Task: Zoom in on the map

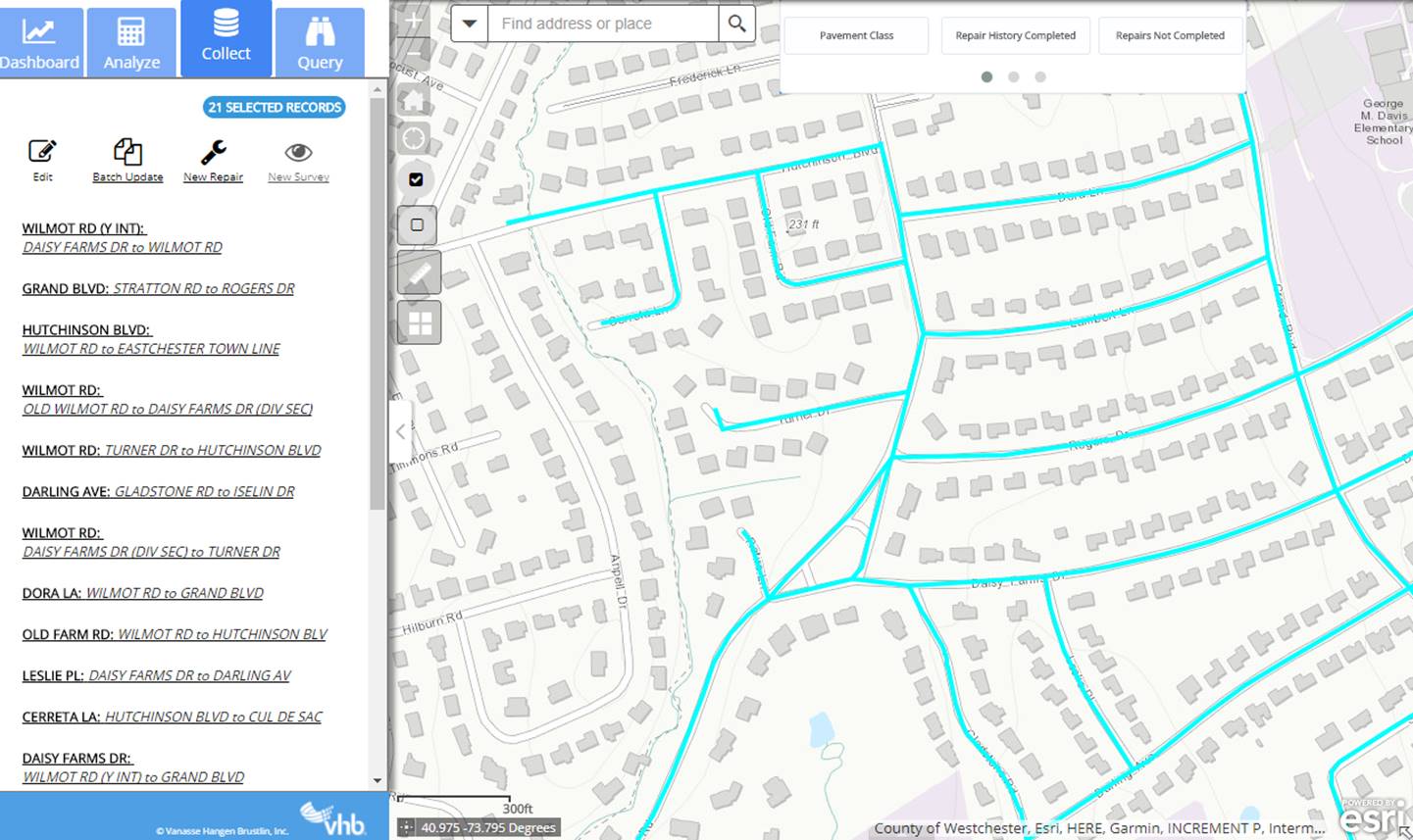Action: point(415,21)
